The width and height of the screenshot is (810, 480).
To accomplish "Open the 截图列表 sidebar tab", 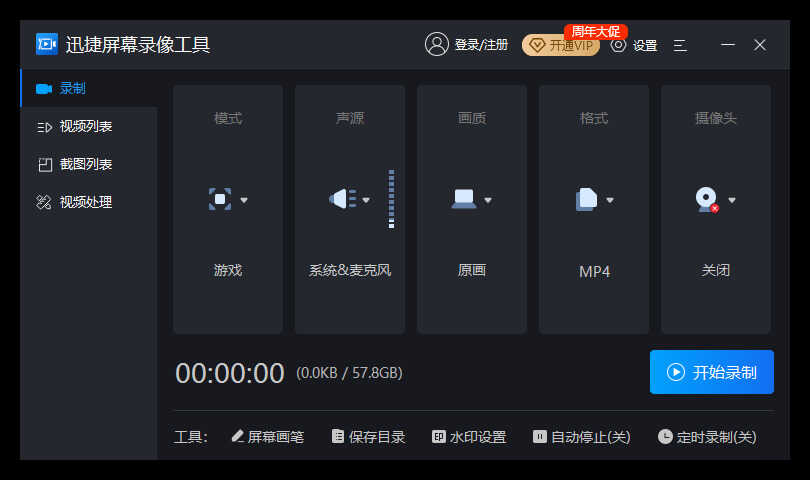I will point(89,164).
